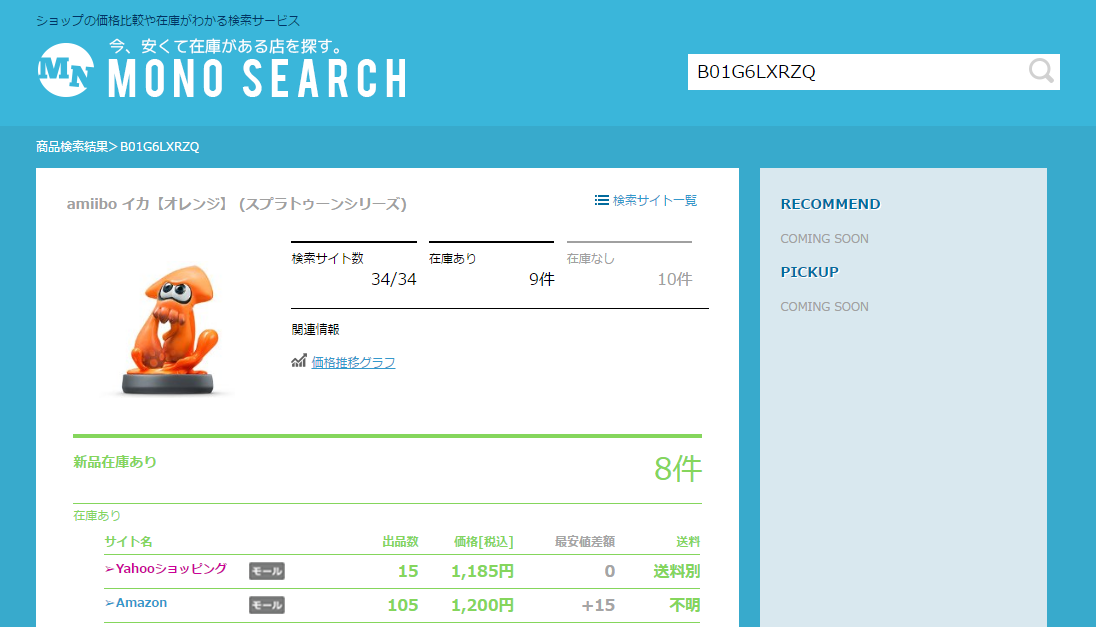Click COMING SOON under RECOMMEND
1096x627 pixels.
pyautogui.click(x=825, y=239)
